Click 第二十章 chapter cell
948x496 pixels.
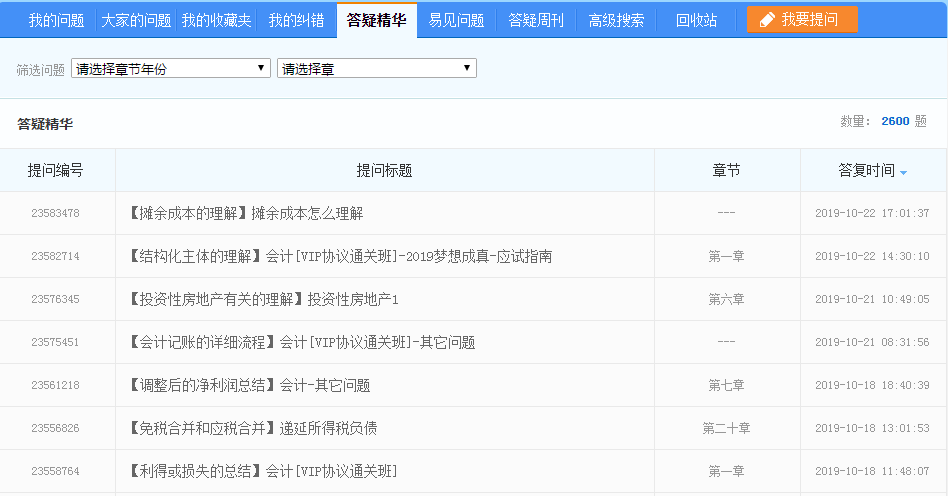[727, 428]
